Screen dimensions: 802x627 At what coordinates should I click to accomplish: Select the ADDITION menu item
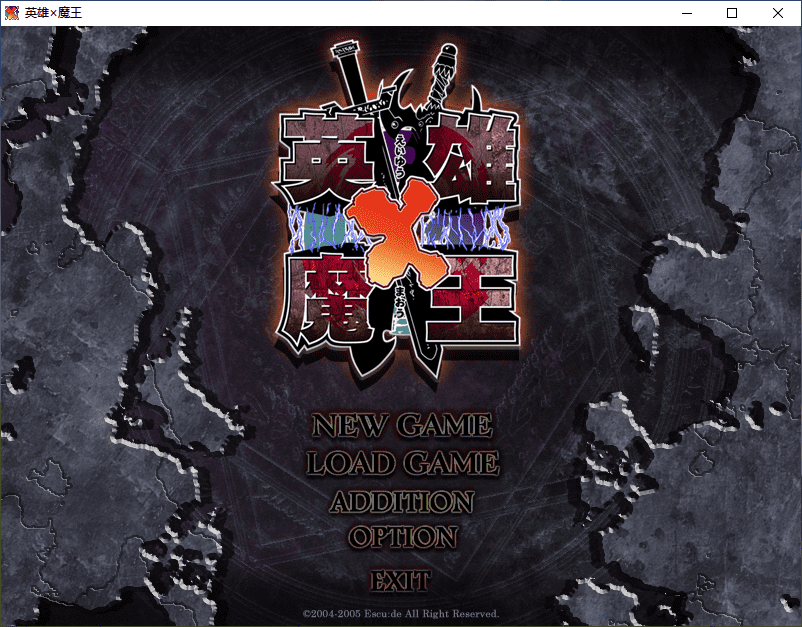[x=401, y=501]
